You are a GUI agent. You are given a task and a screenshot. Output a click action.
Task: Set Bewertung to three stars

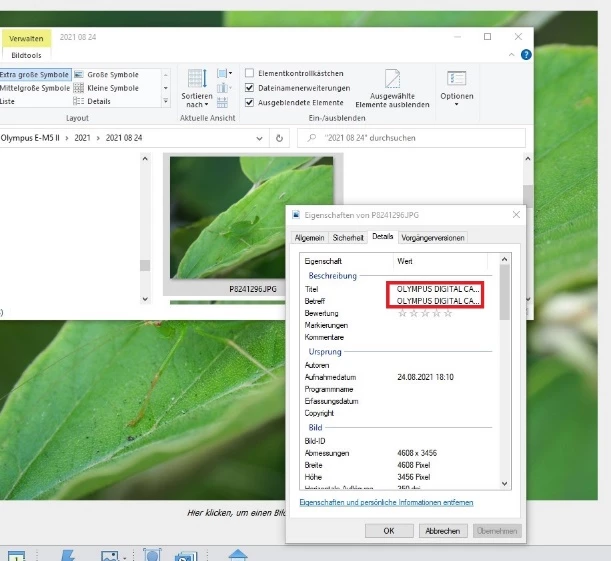(x=426, y=313)
